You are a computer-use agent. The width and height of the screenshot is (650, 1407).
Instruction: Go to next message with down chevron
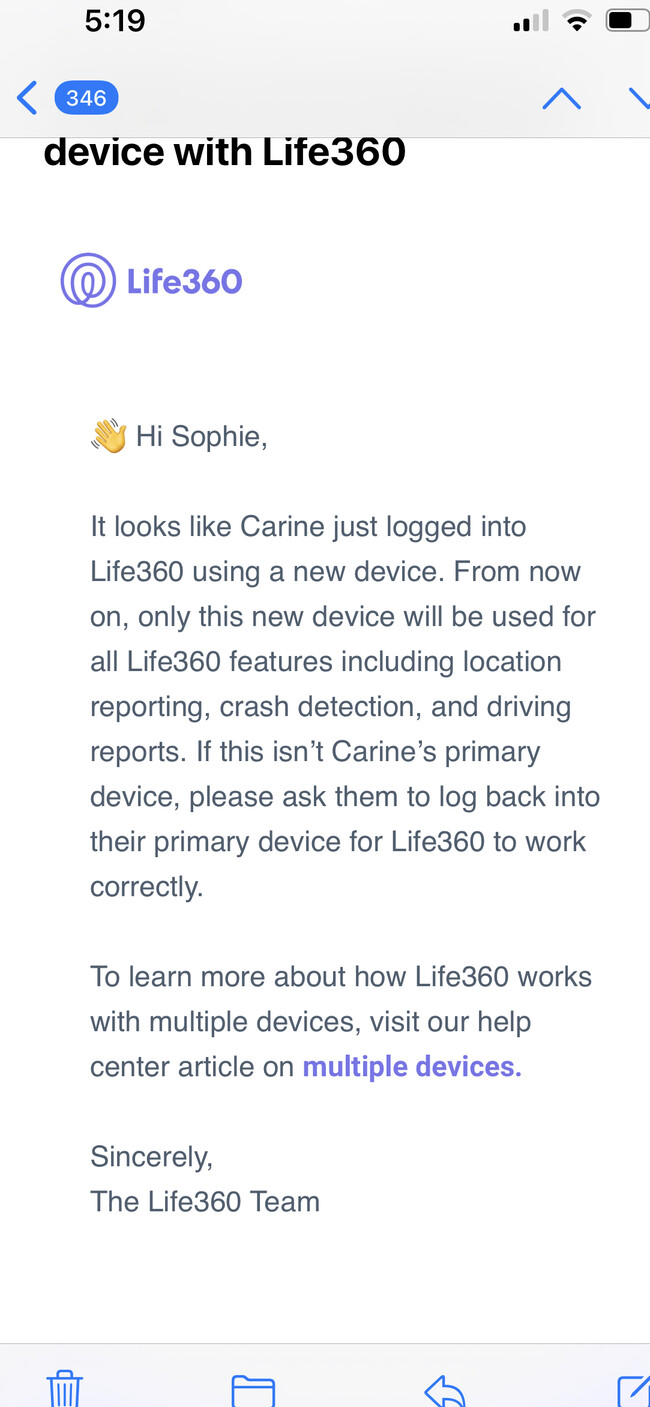click(x=638, y=98)
